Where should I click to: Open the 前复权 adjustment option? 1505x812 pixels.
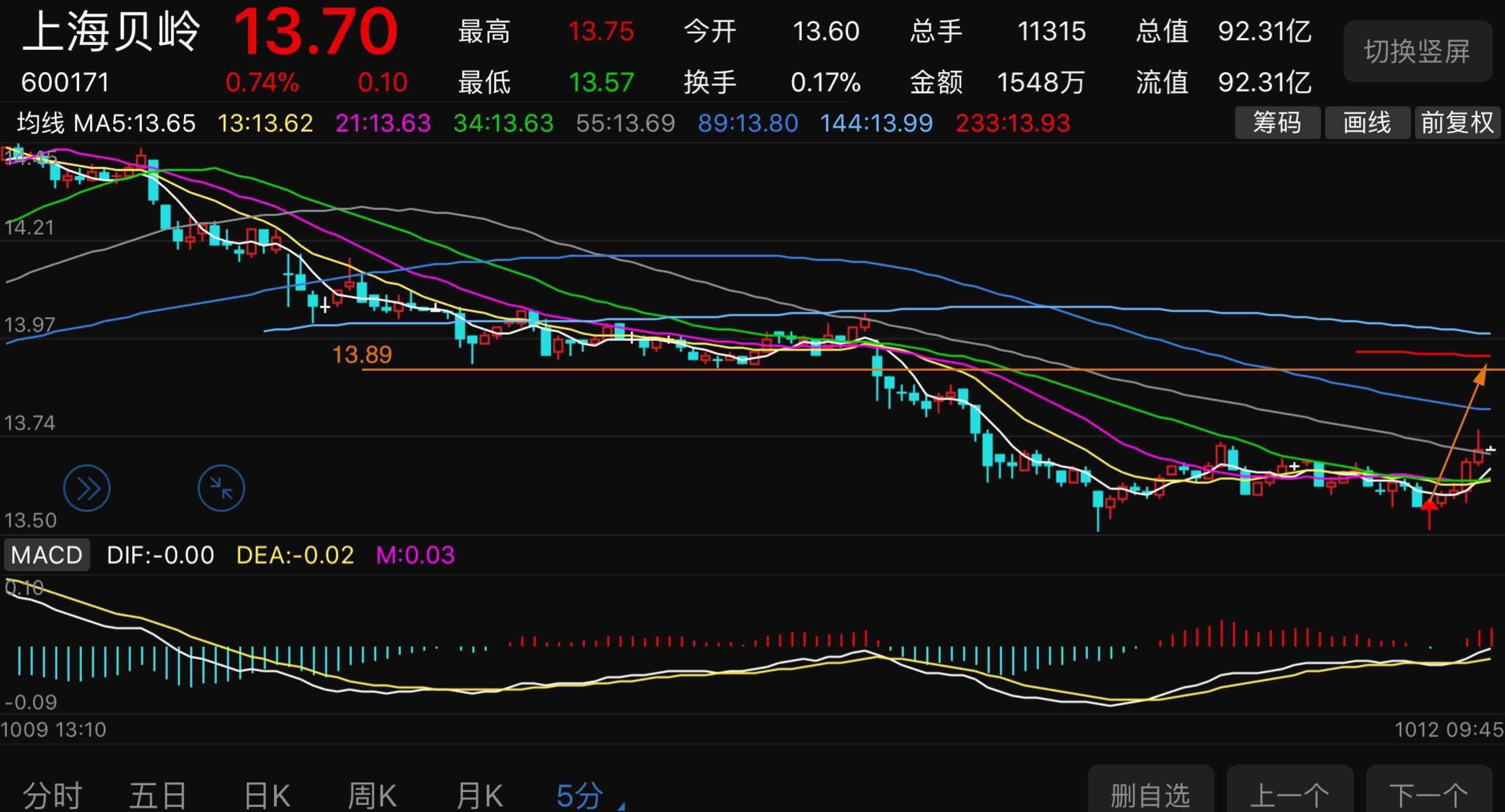pos(1458,123)
